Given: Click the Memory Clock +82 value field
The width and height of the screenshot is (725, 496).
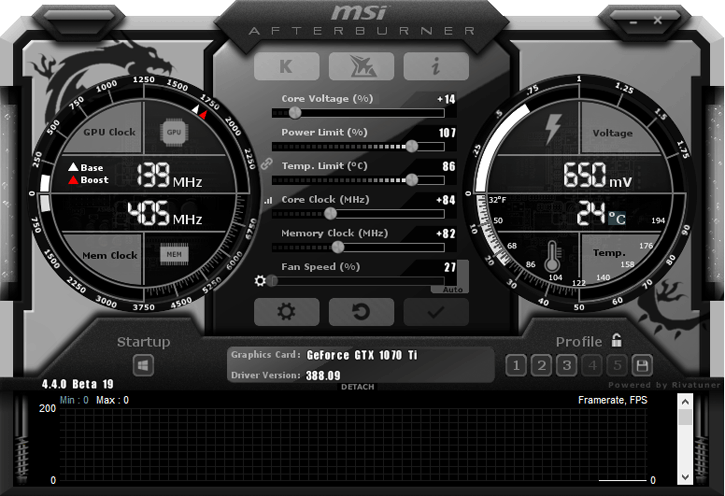Looking at the screenshot, I should [446, 234].
